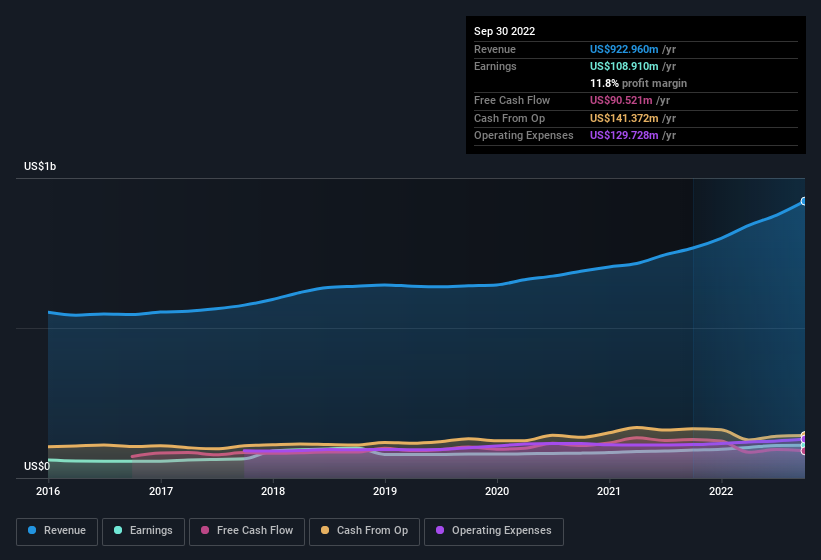Click the blue Revenue legend dot
Image resolution: width=821 pixels, height=560 pixels.
32,530
